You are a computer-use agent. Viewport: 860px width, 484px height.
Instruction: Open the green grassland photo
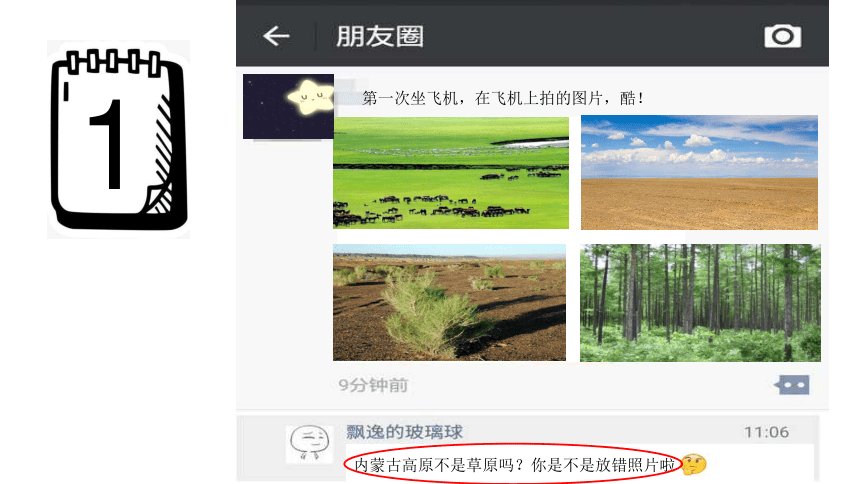coord(451,173)
